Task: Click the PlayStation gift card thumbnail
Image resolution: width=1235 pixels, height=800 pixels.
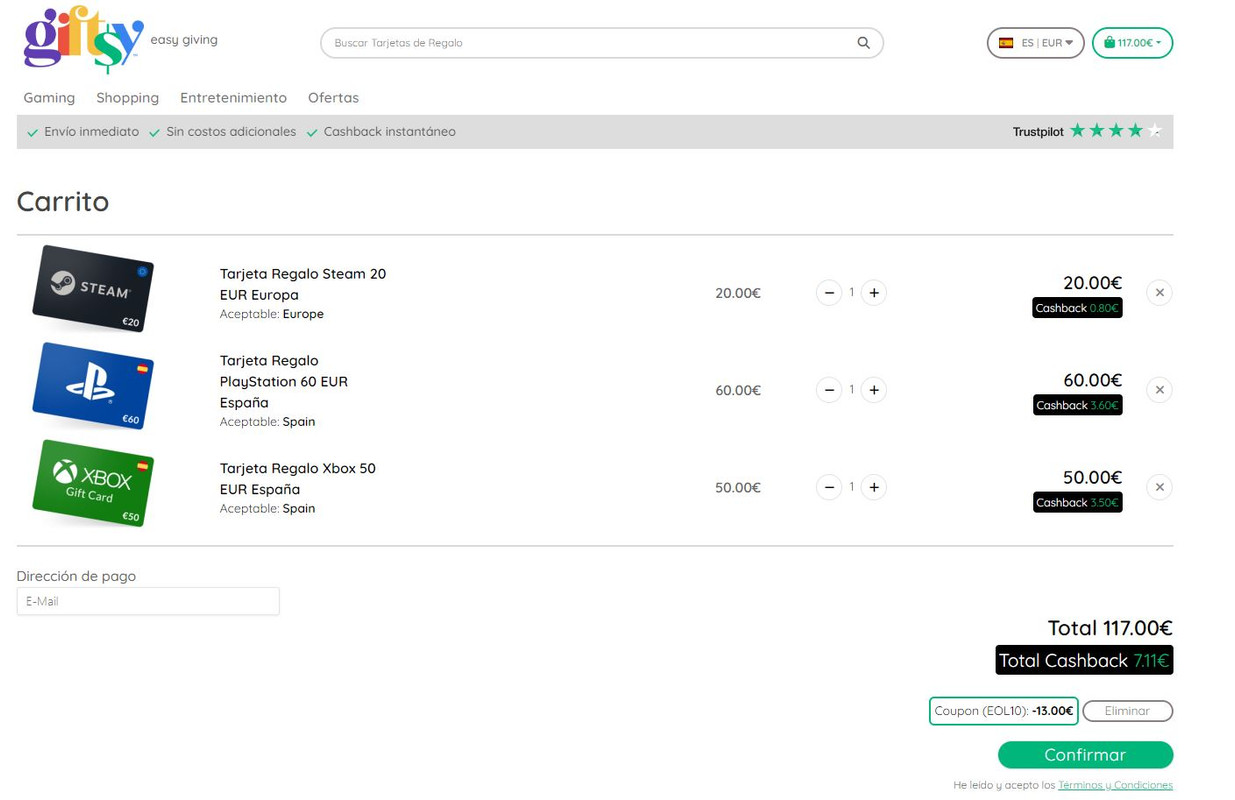Action: (93, 386)
